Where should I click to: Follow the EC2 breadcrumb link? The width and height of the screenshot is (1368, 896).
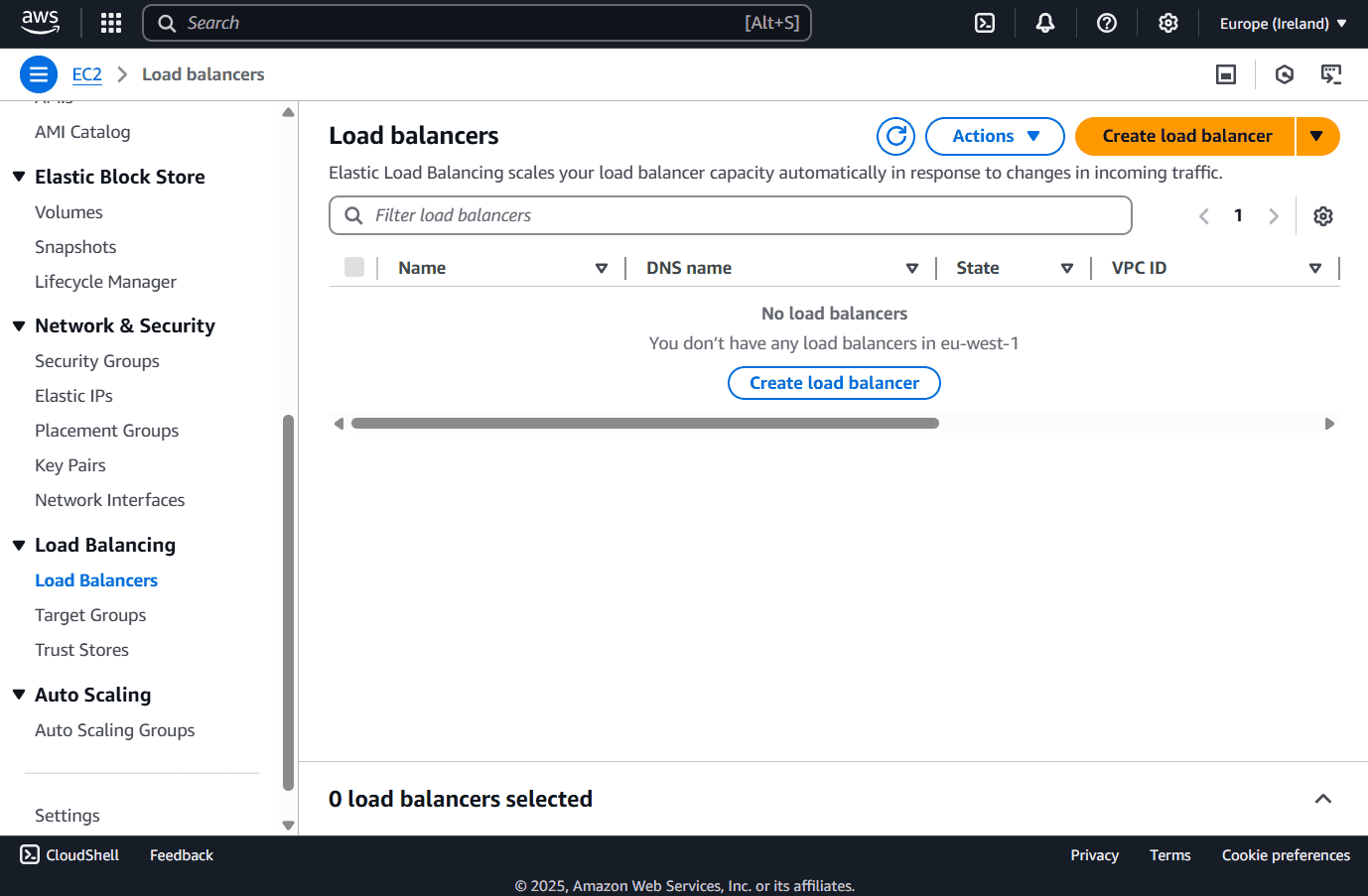(87, 74)
